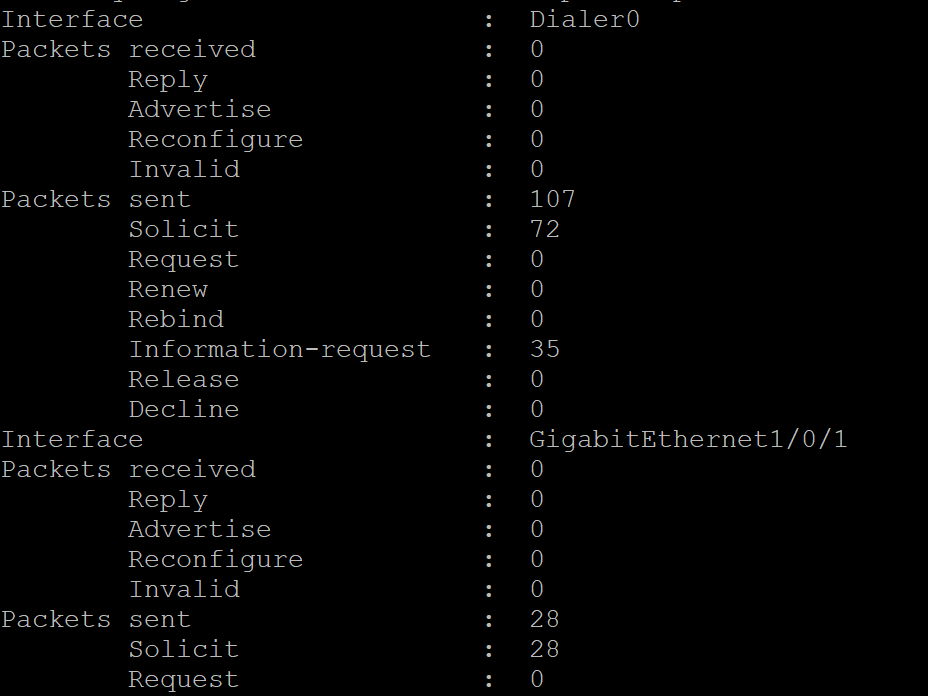The width and height of the screenshot is (928, 696).
Task: Select Reply label under GigabitEthernet1/0/1
Action: tap(168, 499)
